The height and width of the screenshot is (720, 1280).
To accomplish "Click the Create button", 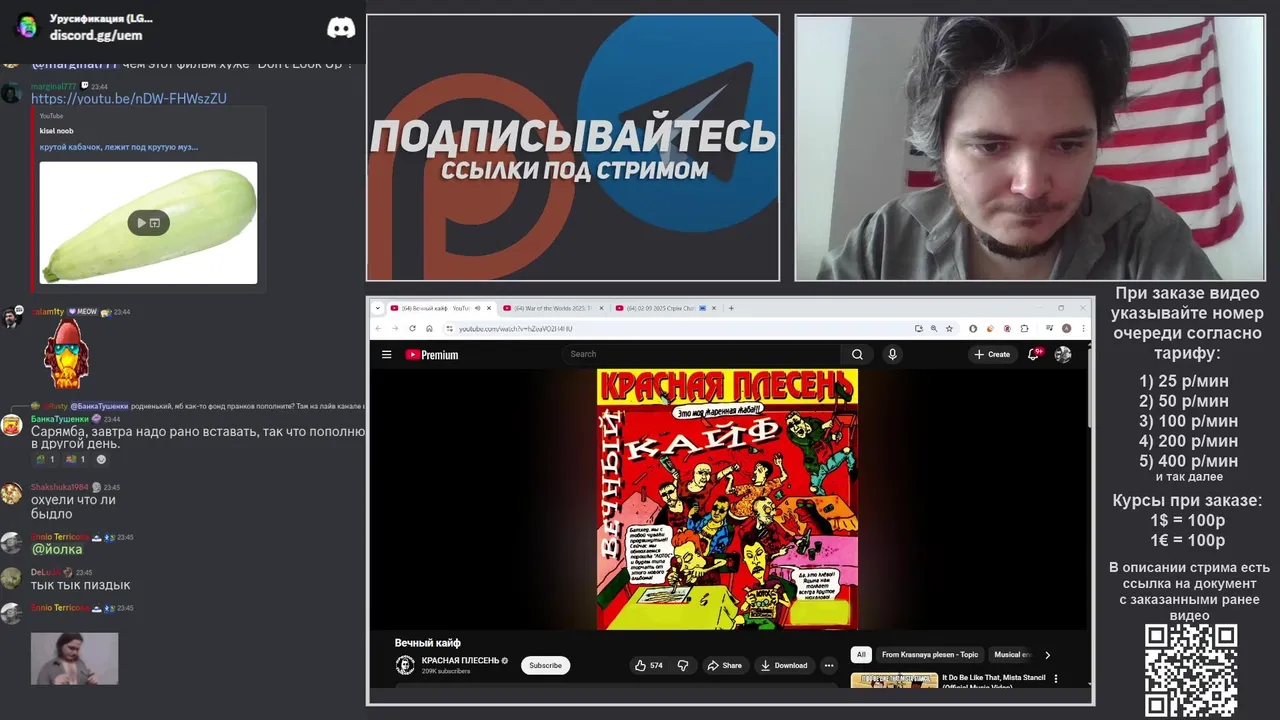I will pos(992,354).
